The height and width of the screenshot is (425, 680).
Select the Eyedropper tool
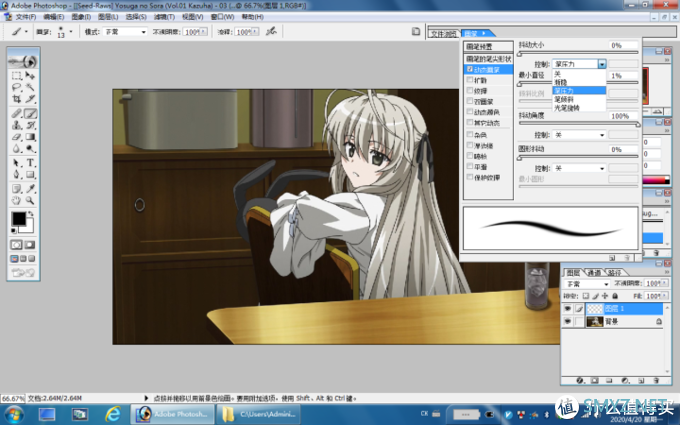point(30,189)
